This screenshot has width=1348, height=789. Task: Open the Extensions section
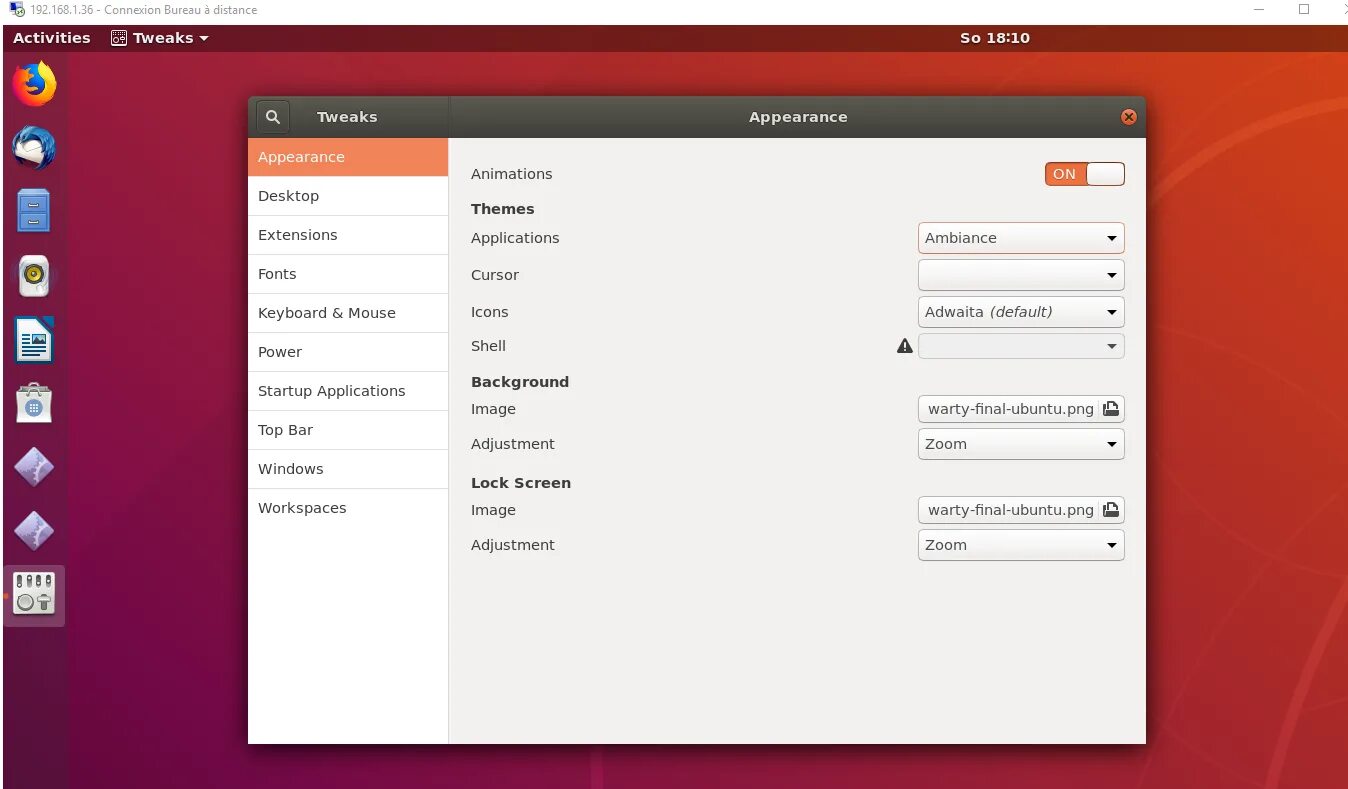click(348, 235)
